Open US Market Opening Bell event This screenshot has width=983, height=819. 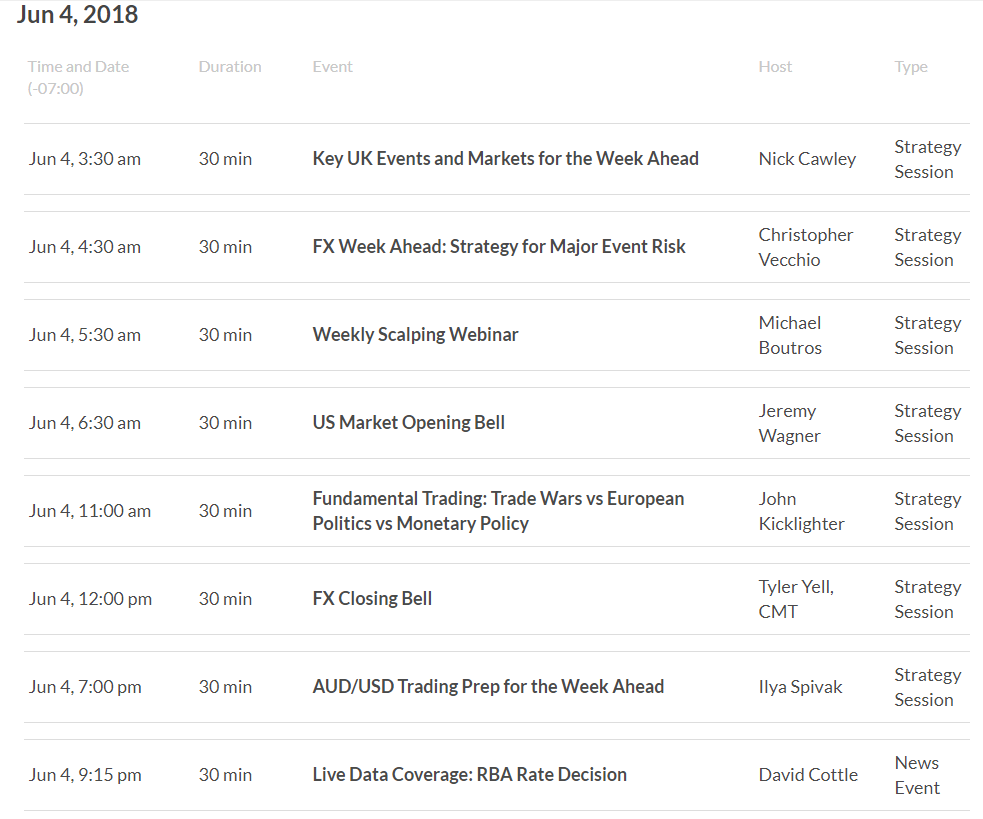tap(408, 423)
